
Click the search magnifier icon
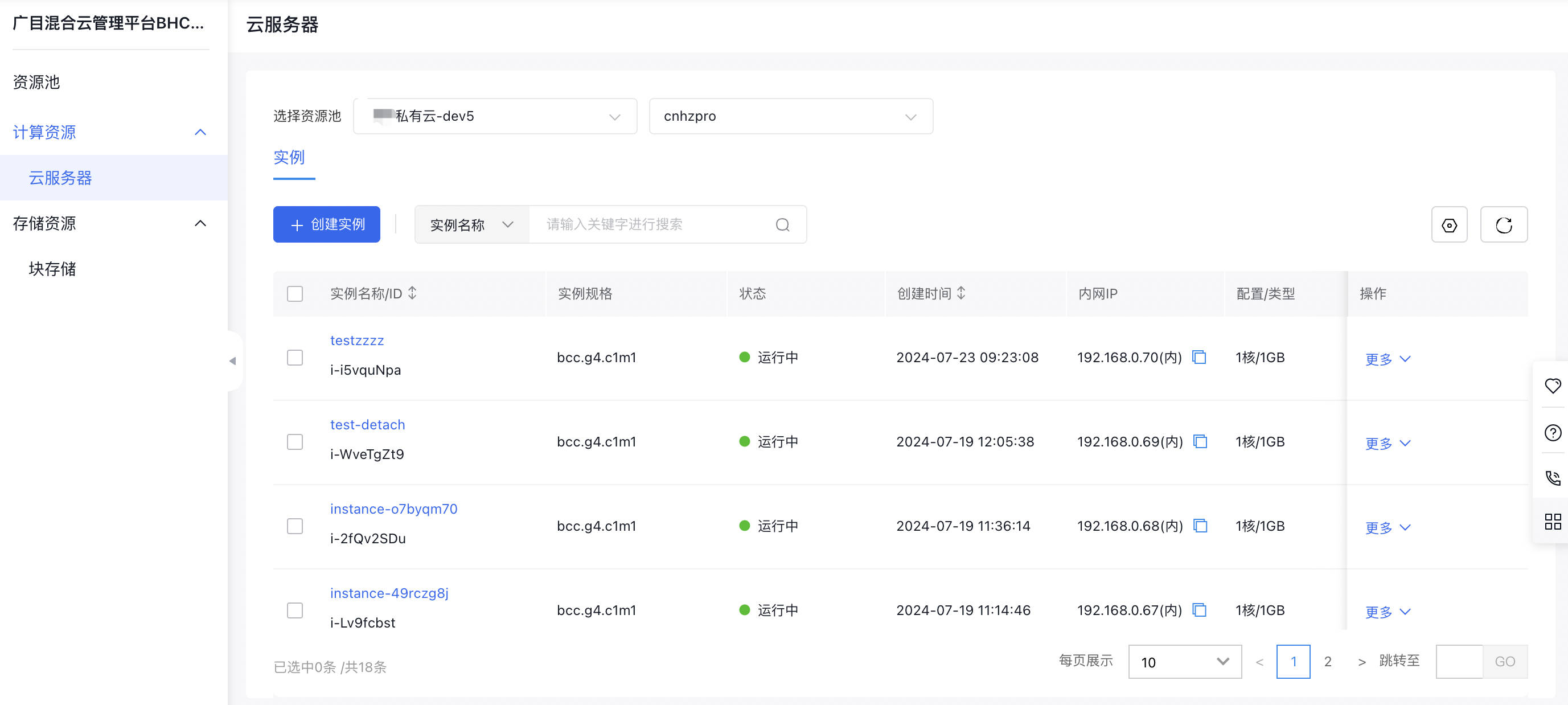782,224
